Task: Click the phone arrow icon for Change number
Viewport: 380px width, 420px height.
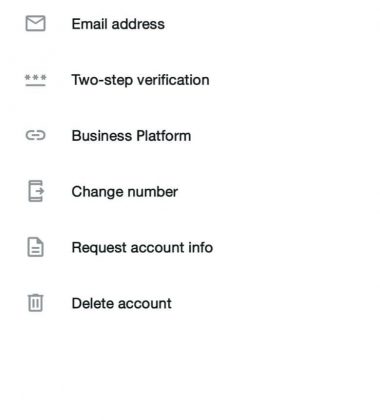Action: [x=36, y=191]
